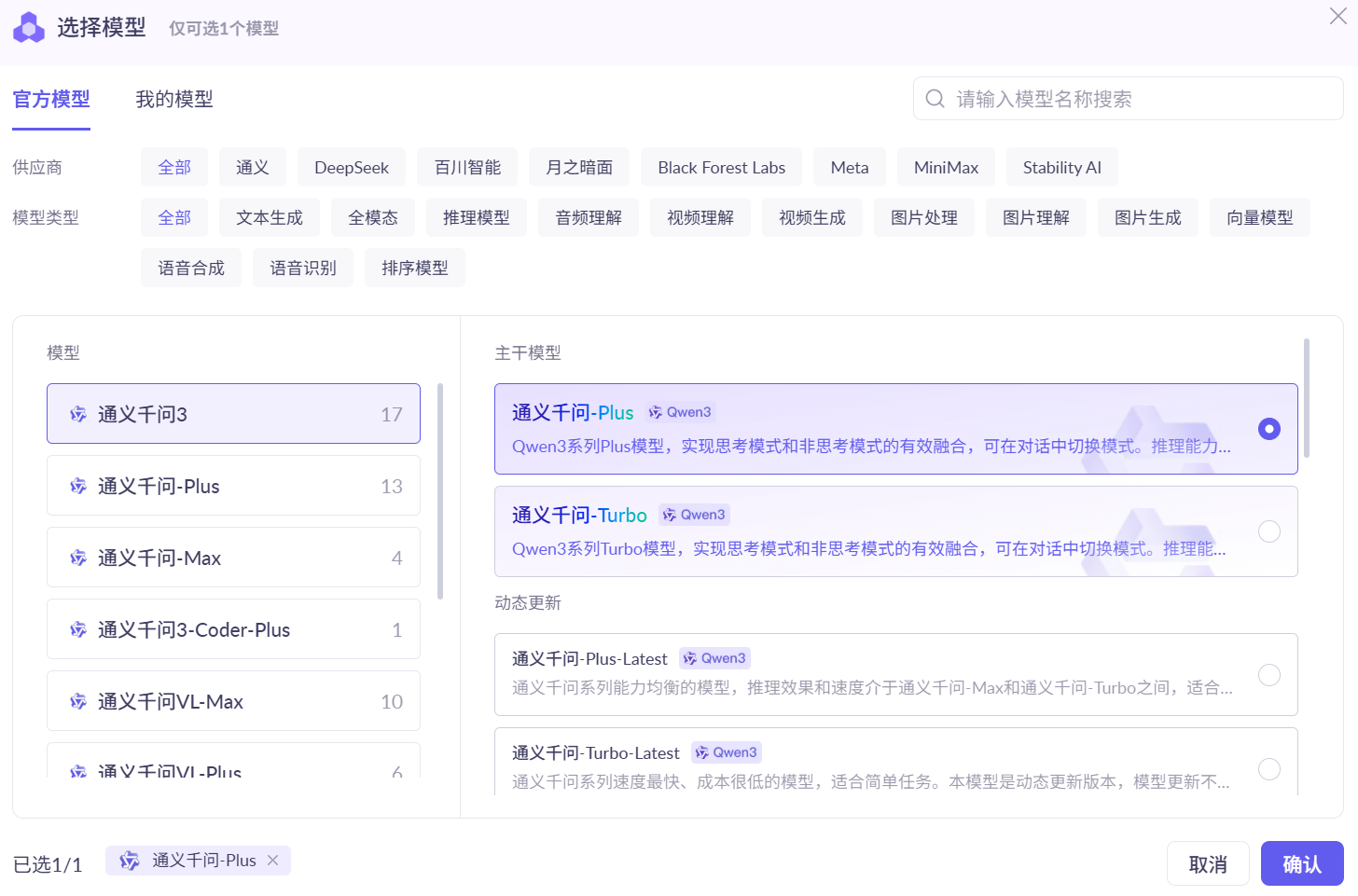Filter model type 图片理解
This screenshot has width=1358, height=896.
tap(1036, 217)
